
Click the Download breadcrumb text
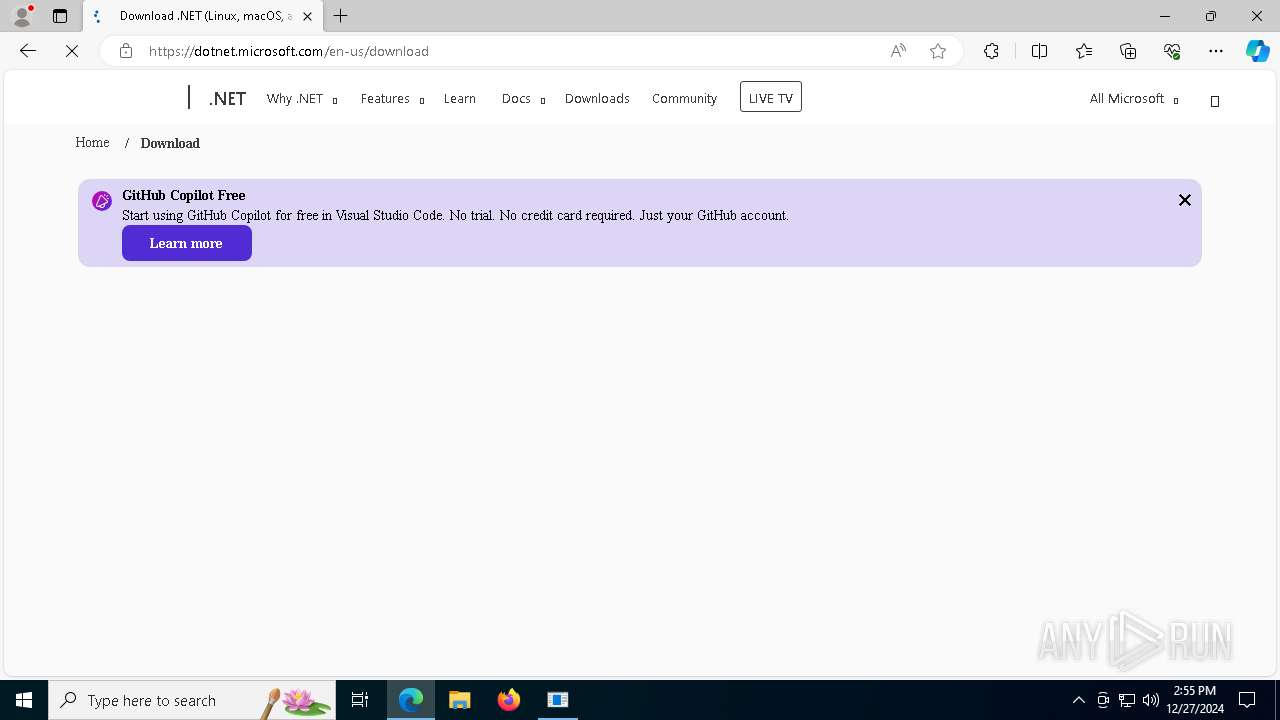(x=170, y=143)
